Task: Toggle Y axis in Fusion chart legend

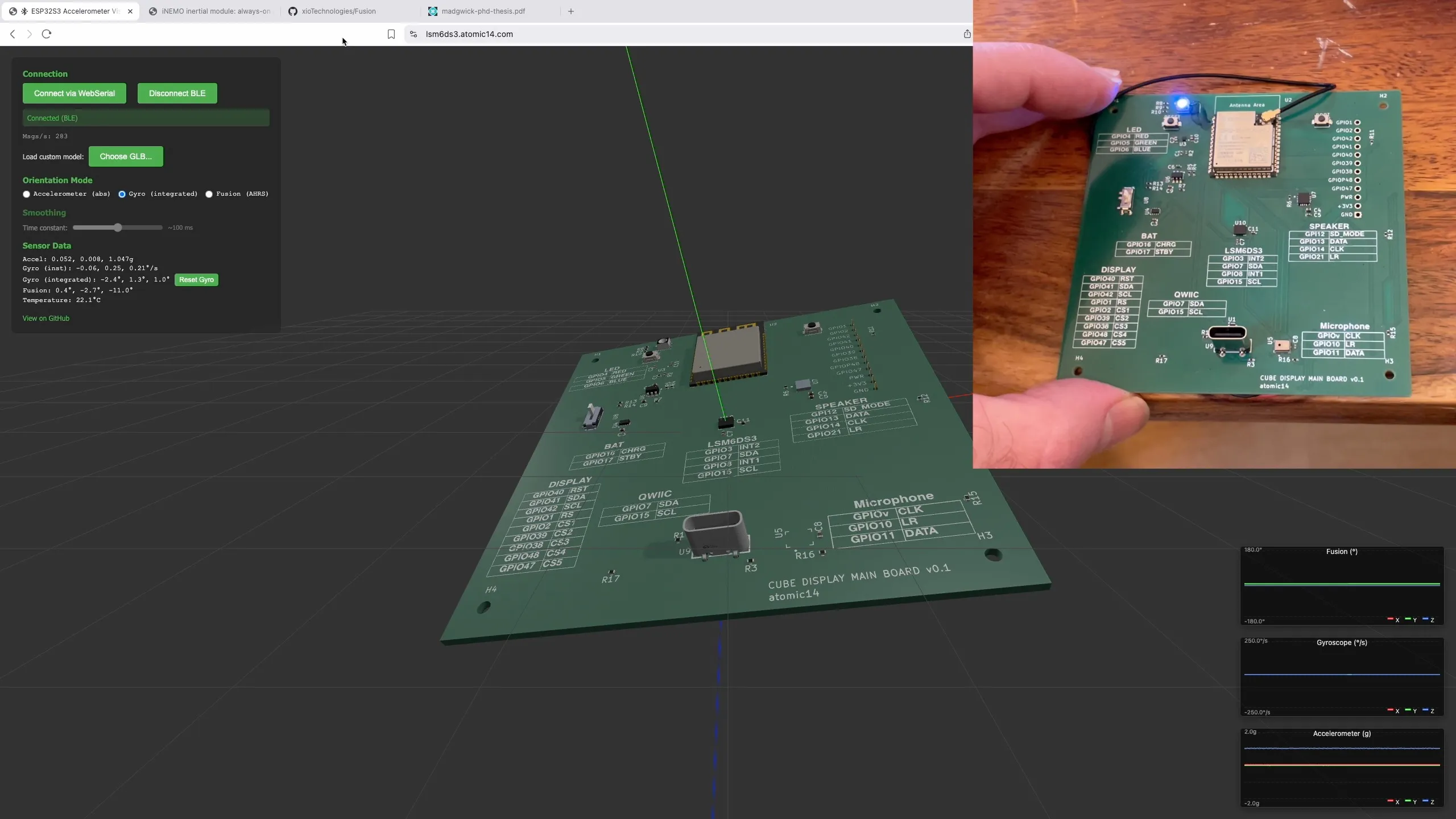Action: coord(1410,620)
